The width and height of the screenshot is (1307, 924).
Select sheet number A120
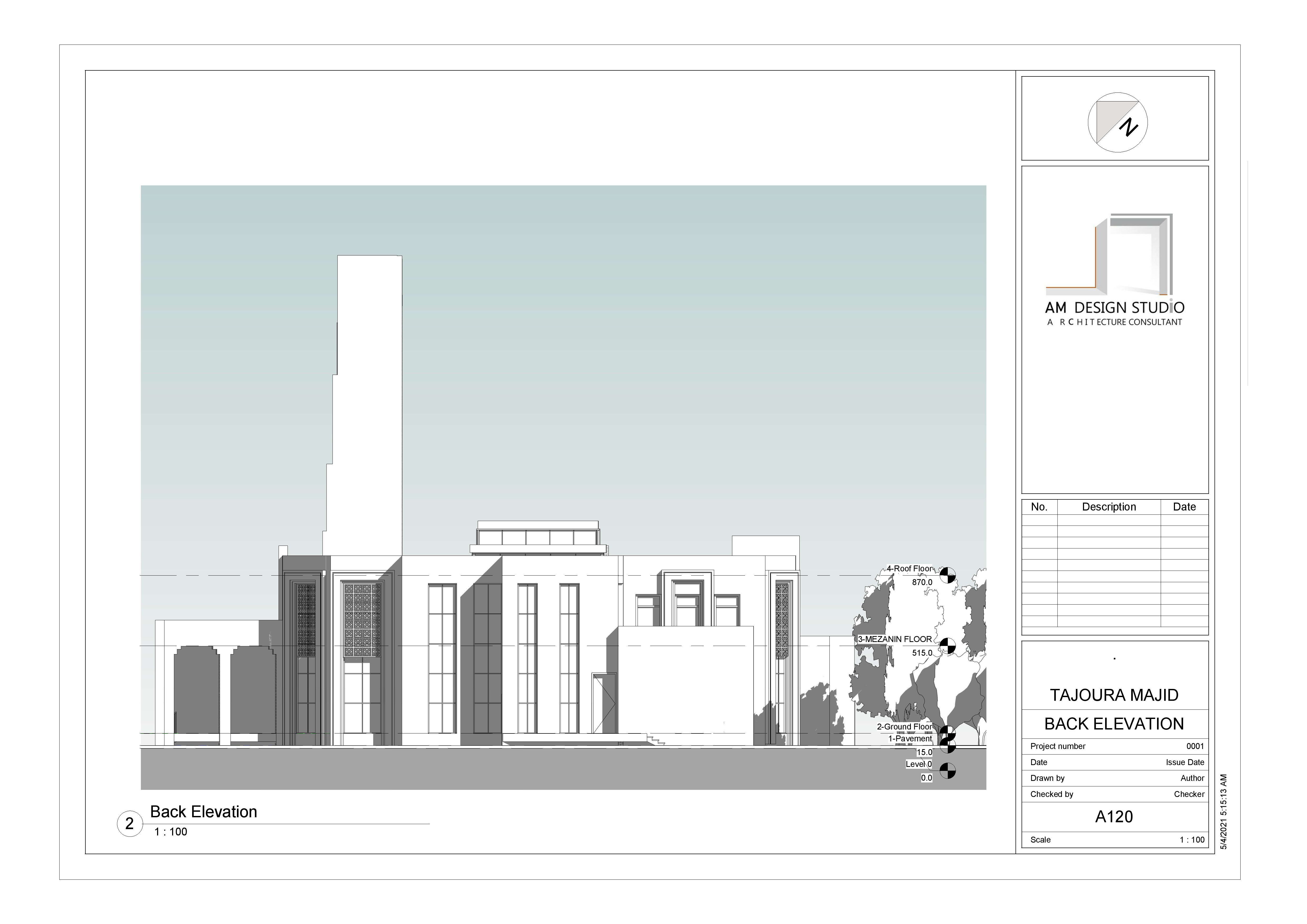click(x=1114, y=817)
